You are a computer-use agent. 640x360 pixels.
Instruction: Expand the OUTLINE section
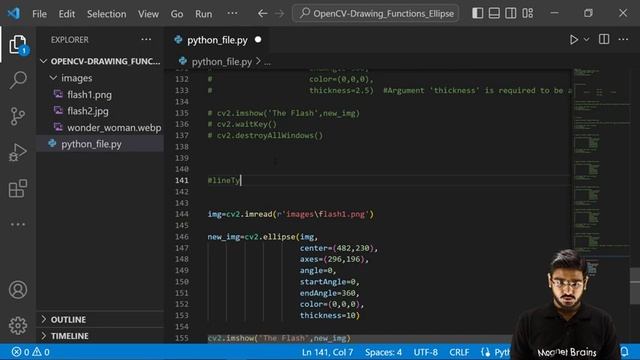tap(100, 319)
